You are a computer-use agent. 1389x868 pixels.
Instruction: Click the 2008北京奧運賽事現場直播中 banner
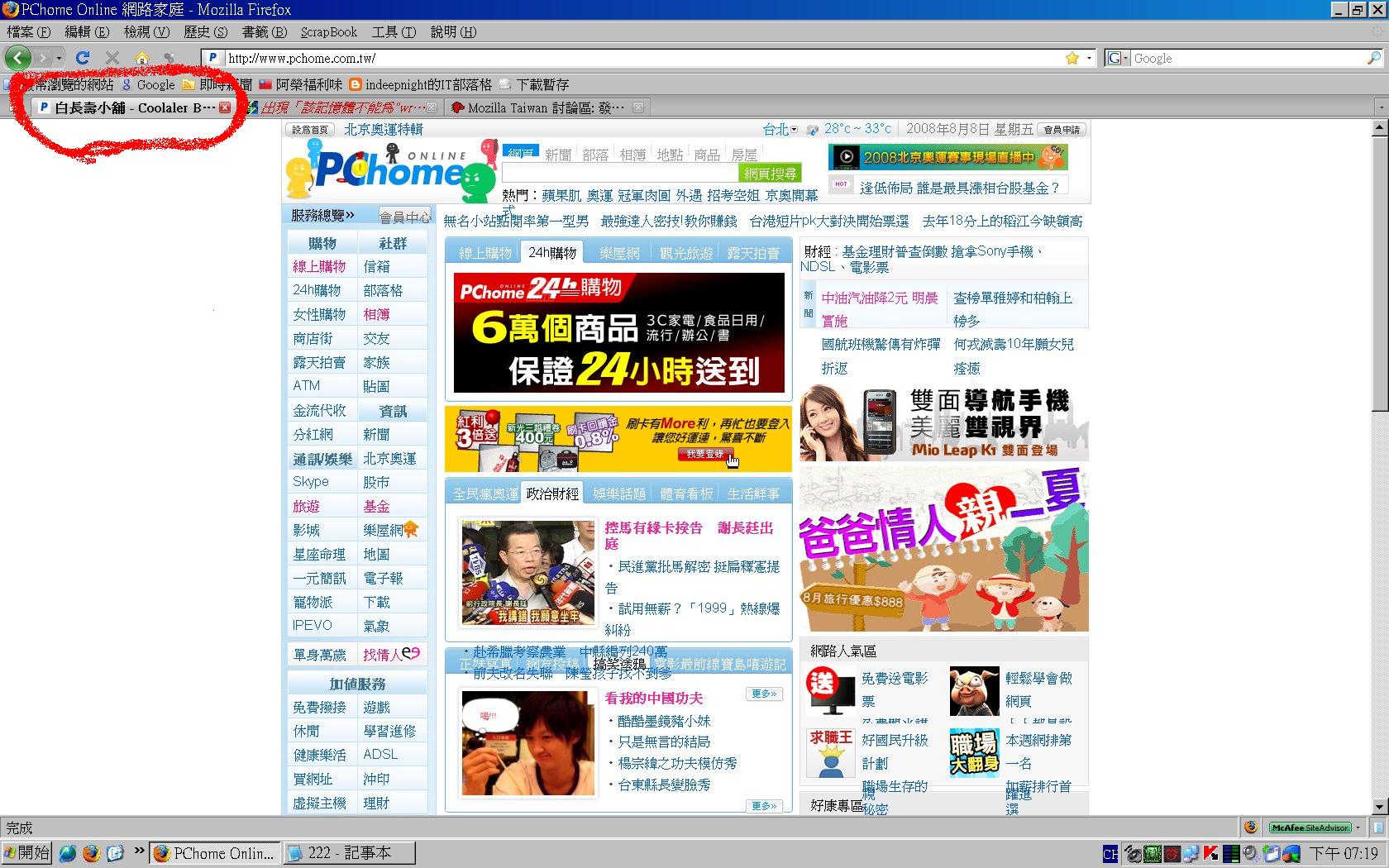947,157
